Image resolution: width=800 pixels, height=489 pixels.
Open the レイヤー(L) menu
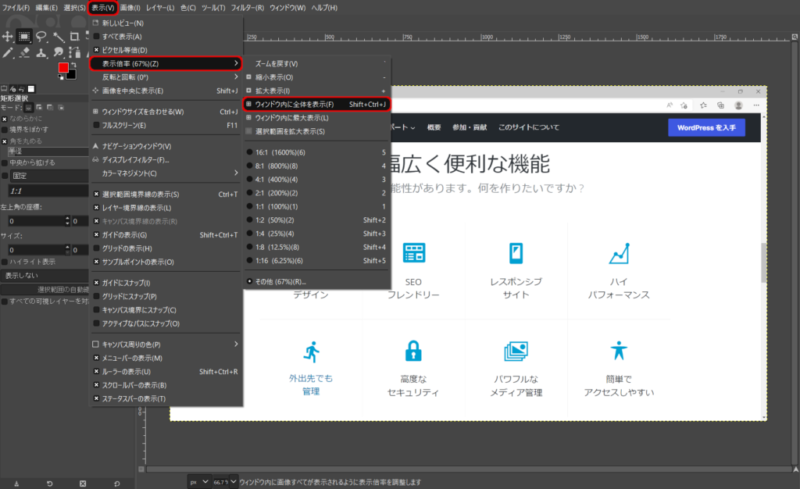pyautogui.click(x=160, y=8)
